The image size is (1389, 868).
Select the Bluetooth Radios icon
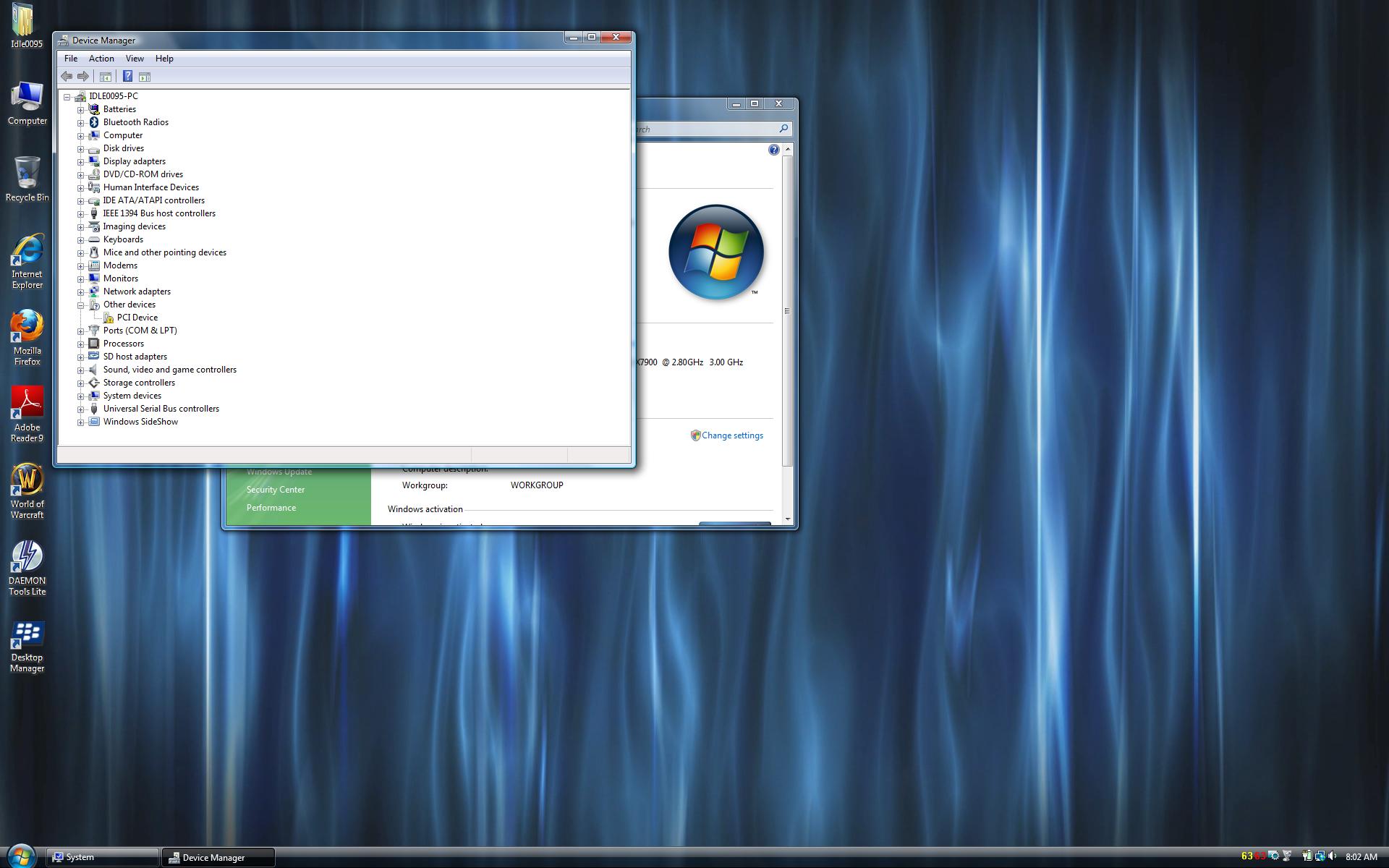coord(94,122)
